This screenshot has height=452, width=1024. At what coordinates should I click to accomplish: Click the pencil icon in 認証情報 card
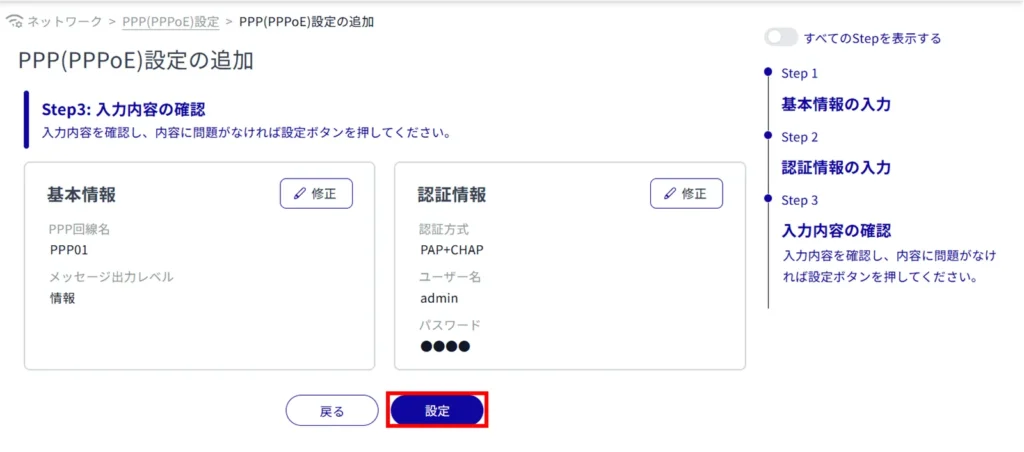click(x=671, y=194)
